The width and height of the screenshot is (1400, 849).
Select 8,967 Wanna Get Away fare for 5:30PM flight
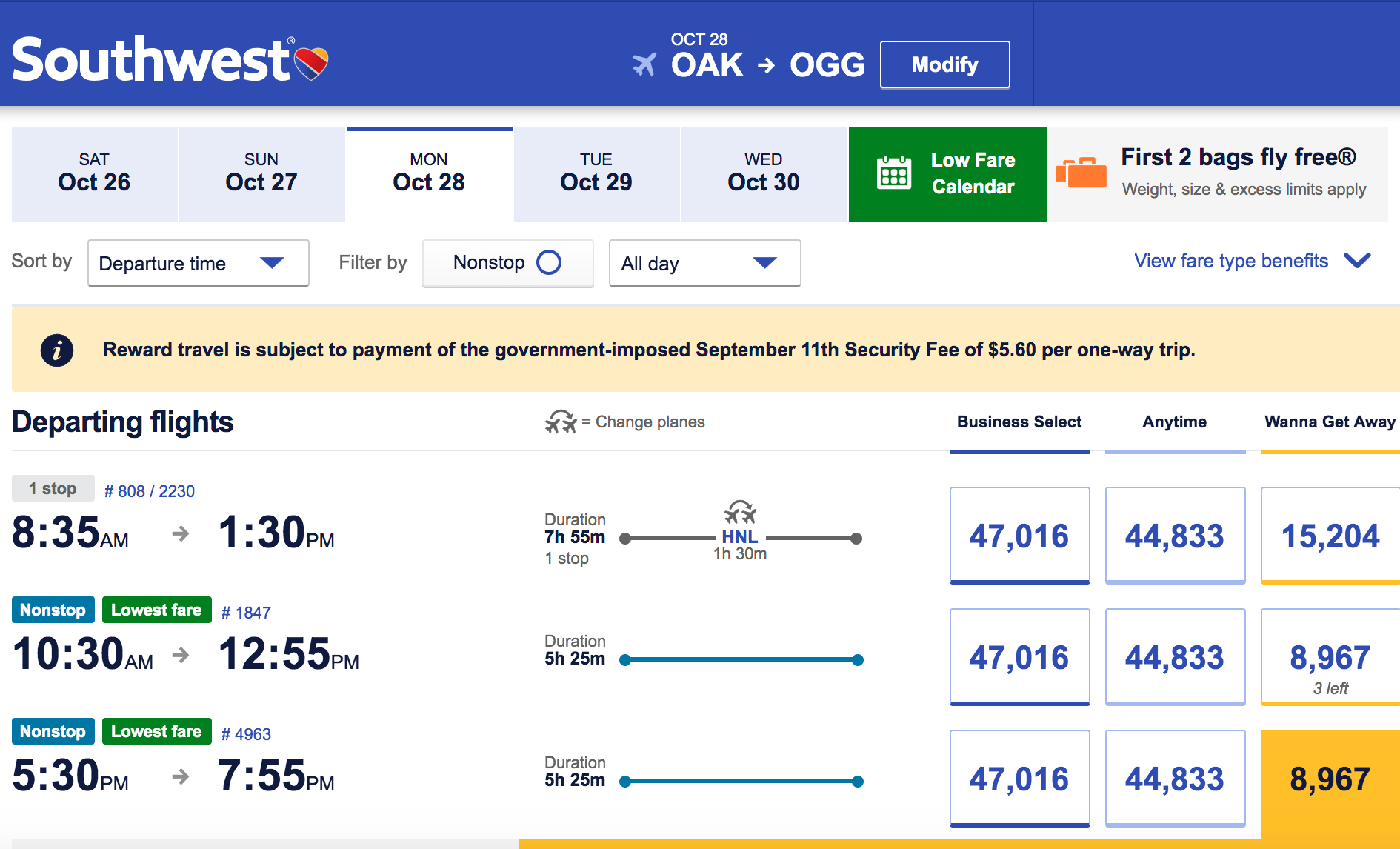(1330, 779)
